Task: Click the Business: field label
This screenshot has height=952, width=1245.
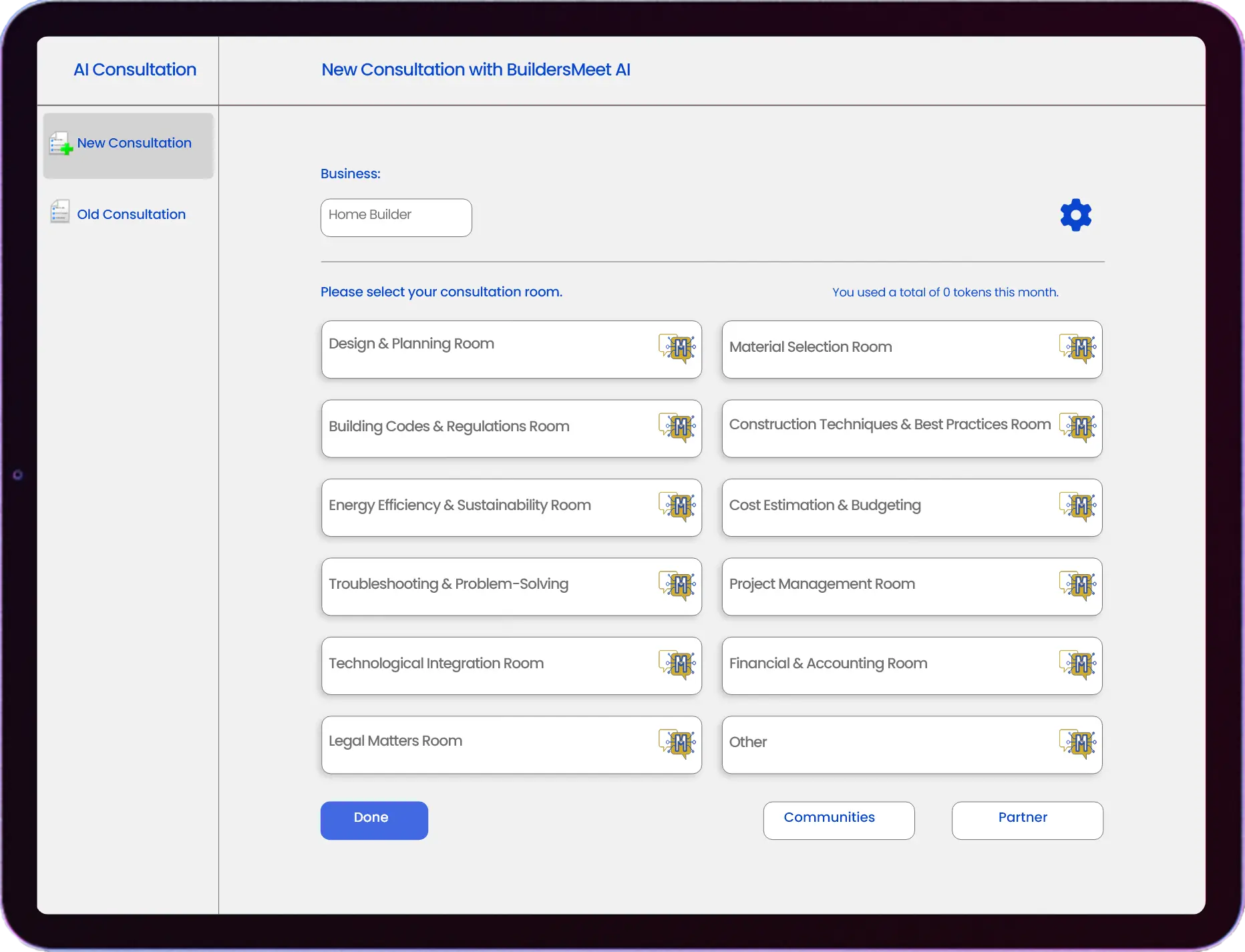Action: (351, 174)
